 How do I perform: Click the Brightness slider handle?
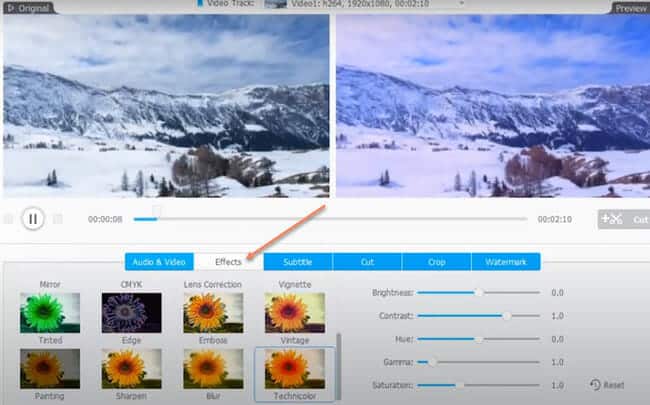[x=479, y=292]
